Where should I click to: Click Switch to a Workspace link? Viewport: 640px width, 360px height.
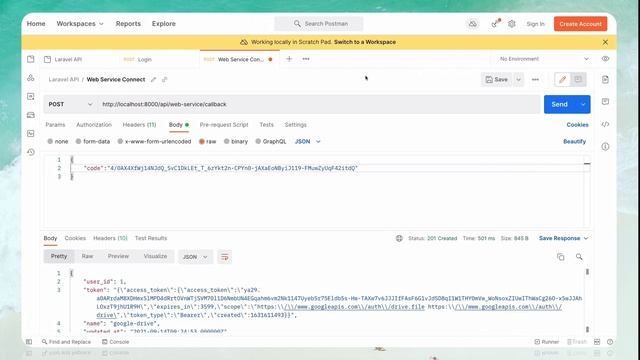pos(364,42)
